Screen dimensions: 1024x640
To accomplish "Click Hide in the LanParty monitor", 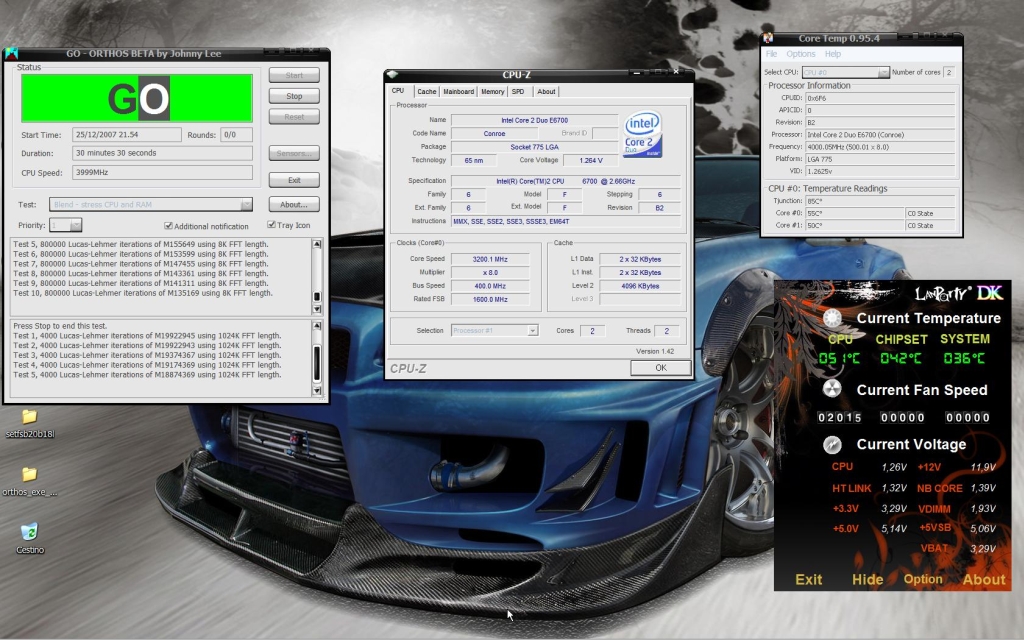I will point(867,579).
